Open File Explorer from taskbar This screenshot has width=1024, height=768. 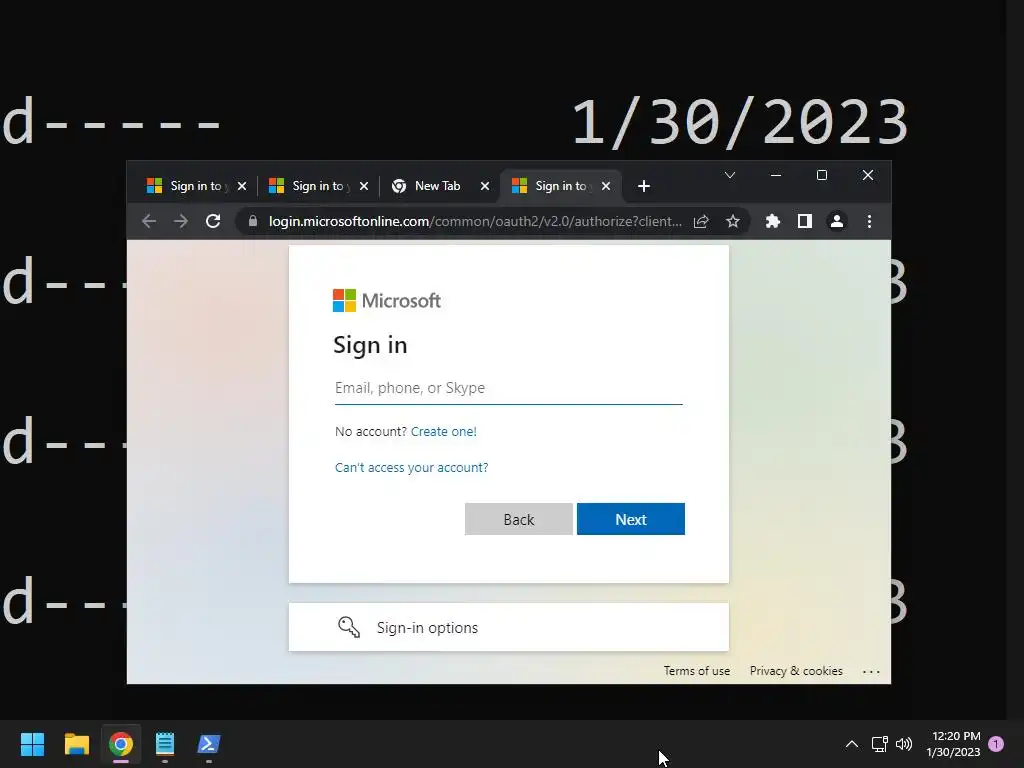pyautogui.click(x=76, y=744)
